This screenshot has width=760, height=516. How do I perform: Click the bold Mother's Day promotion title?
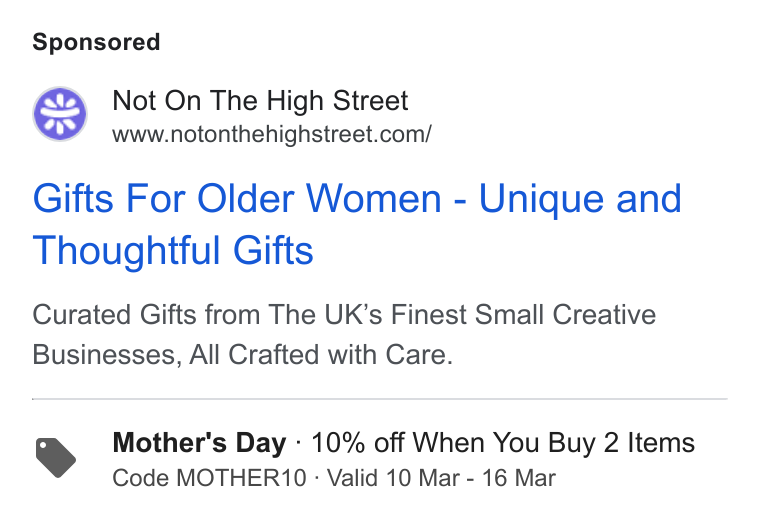click(199, 443)
